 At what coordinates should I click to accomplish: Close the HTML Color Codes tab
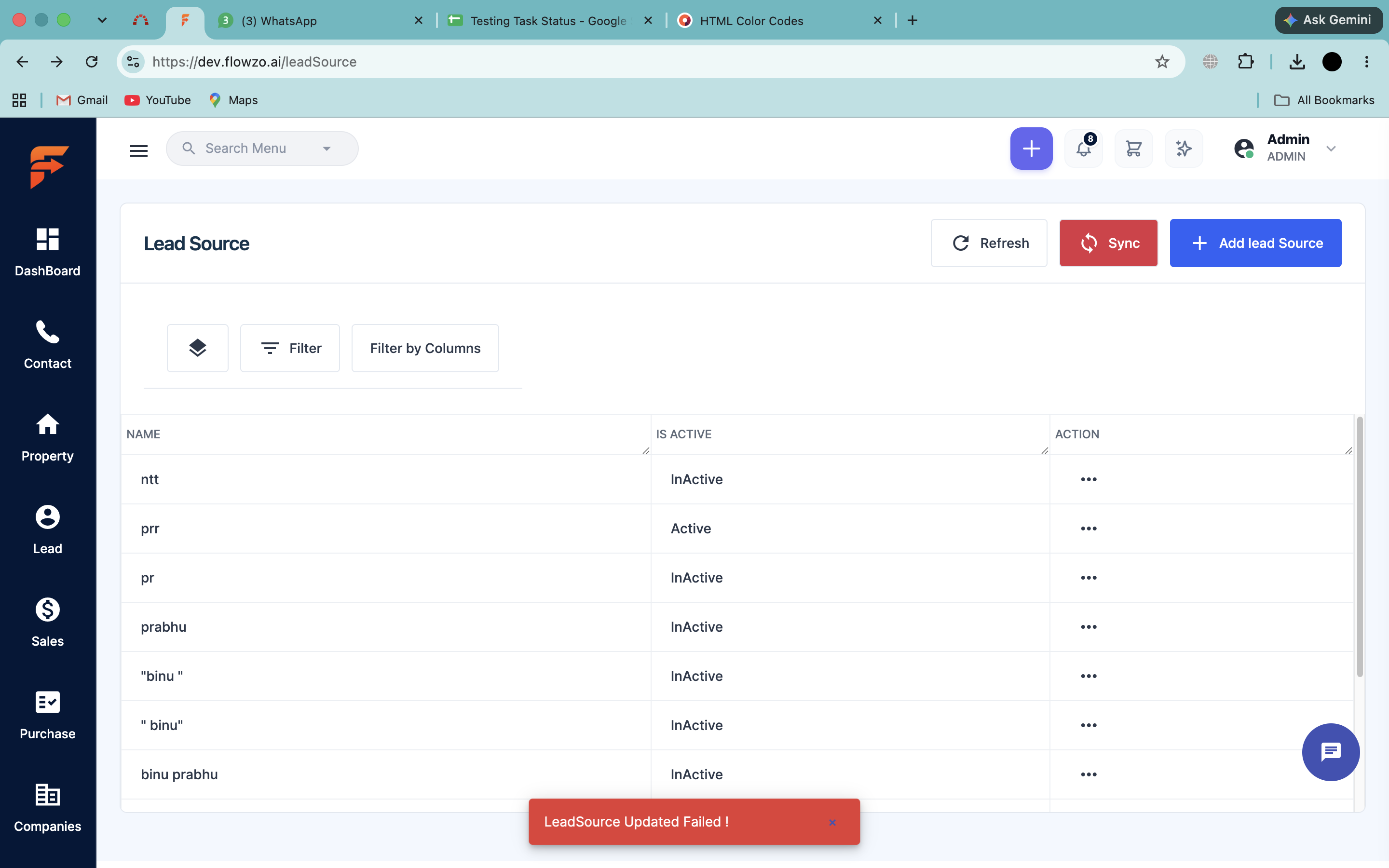tap(878, 21)
